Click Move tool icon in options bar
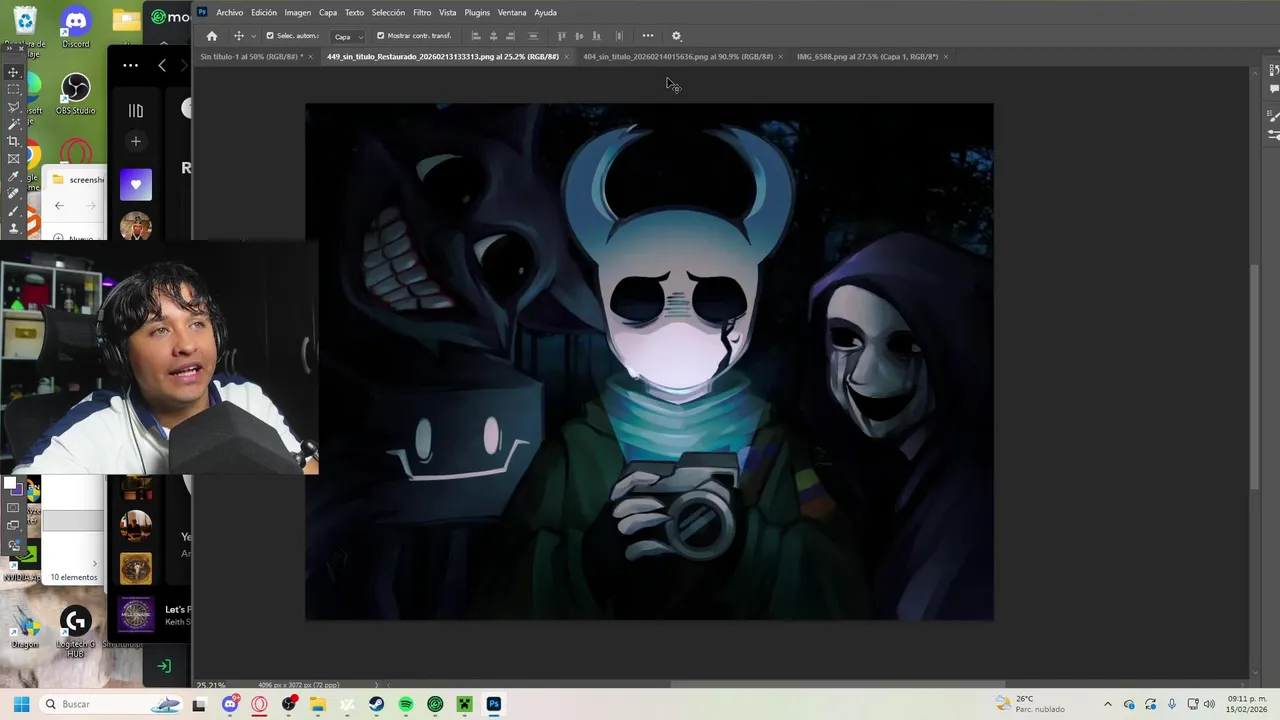This screenshot has width=1280, height=720. [x=238, y=36]
